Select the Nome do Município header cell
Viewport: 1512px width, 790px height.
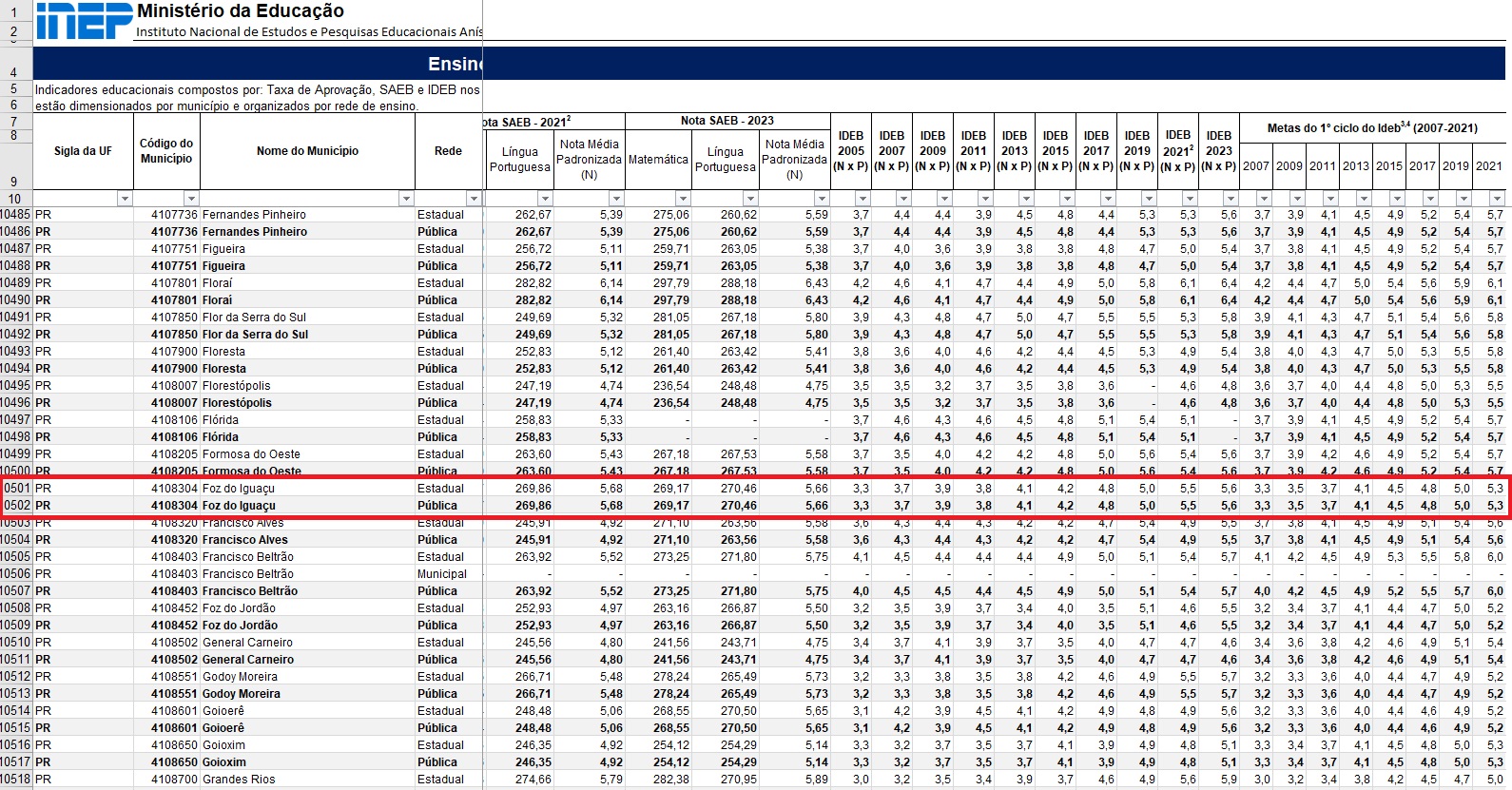pyautogui.click(x=307, y=151)
